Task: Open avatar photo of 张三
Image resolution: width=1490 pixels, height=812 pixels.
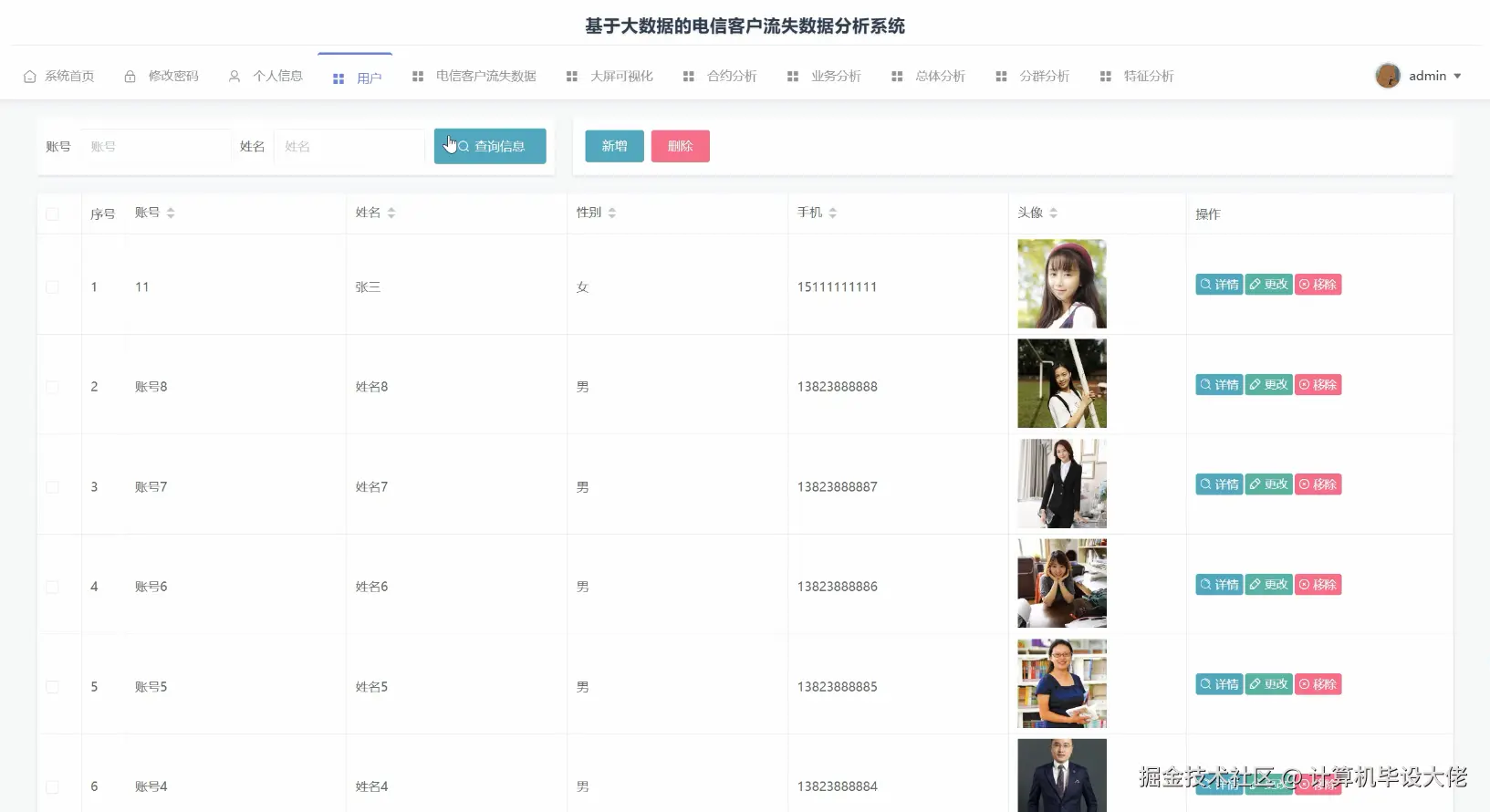Action: tap(1062, 284)
